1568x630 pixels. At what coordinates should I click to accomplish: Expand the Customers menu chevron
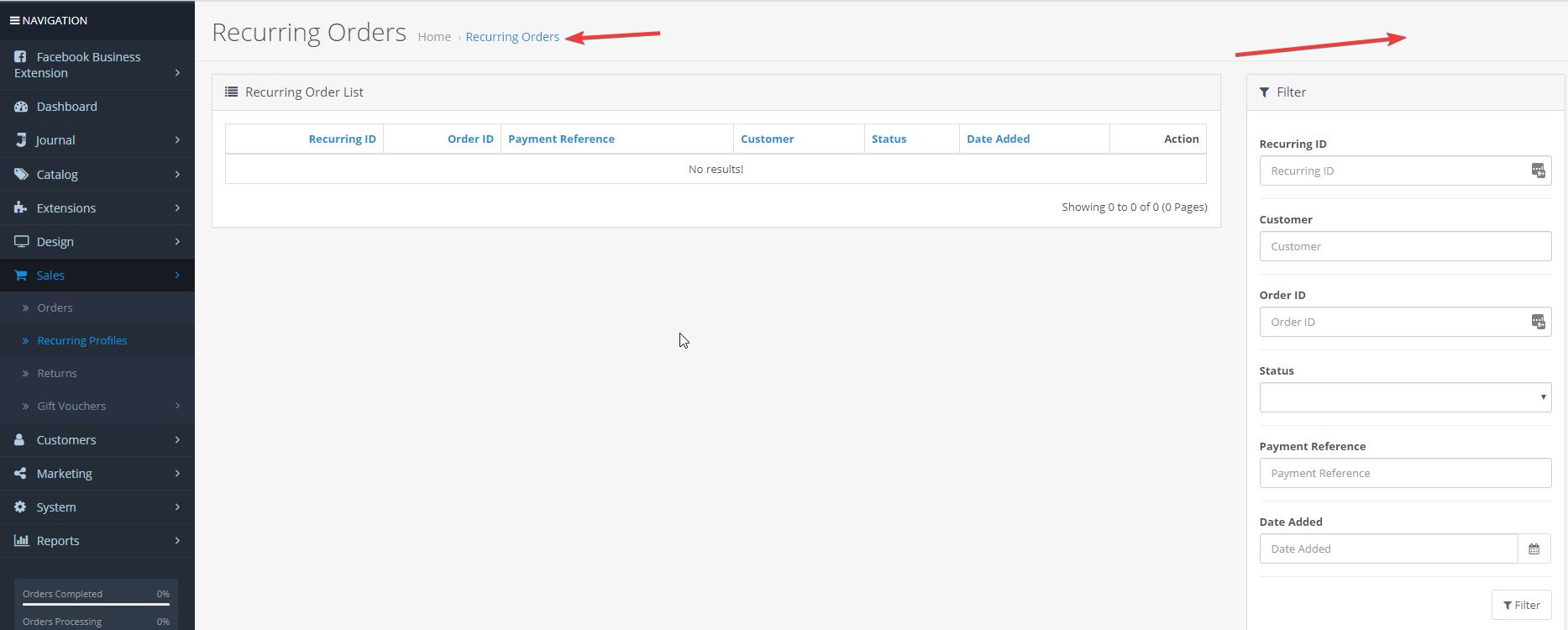tap(177, 439)
